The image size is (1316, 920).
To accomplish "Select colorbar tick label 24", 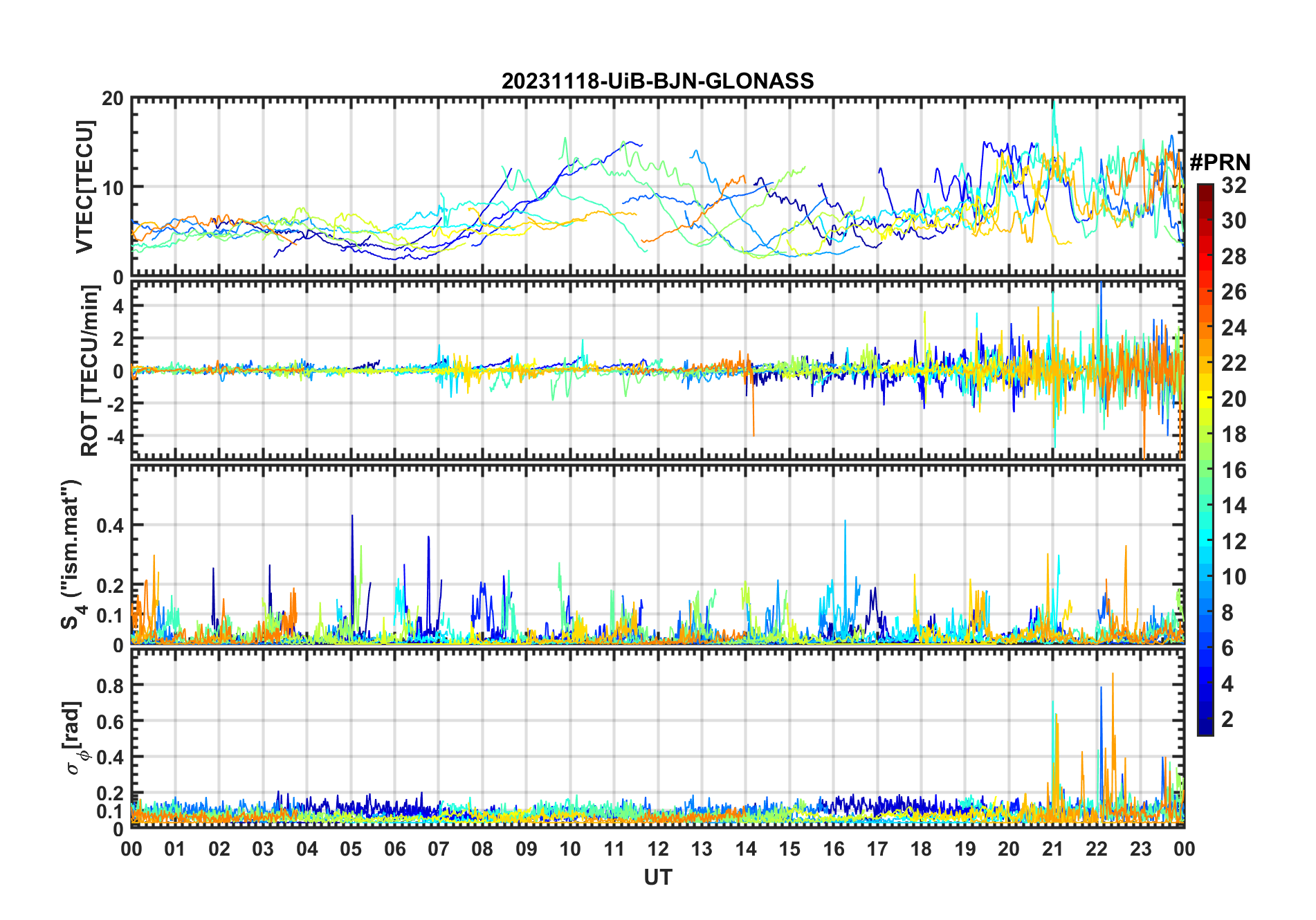I will coord(1234,328).
